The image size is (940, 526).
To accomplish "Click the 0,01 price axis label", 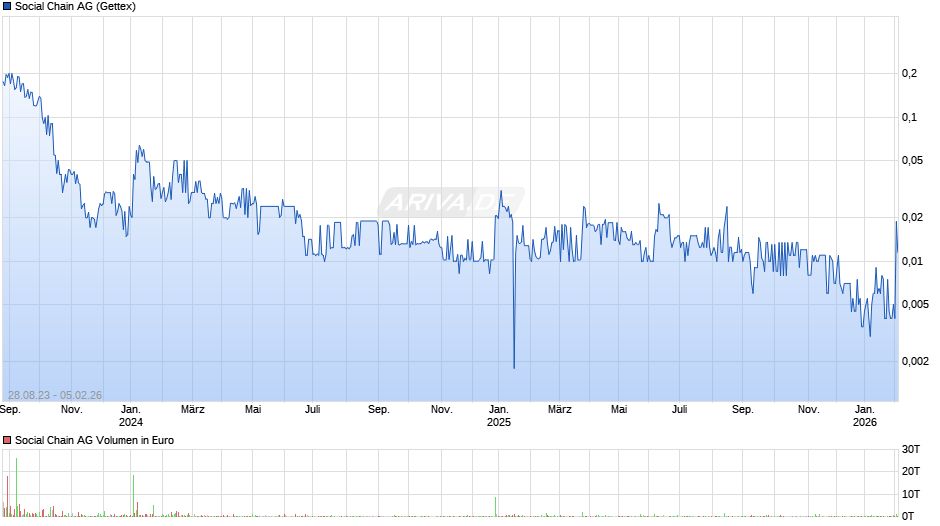I will click(912, 261).
